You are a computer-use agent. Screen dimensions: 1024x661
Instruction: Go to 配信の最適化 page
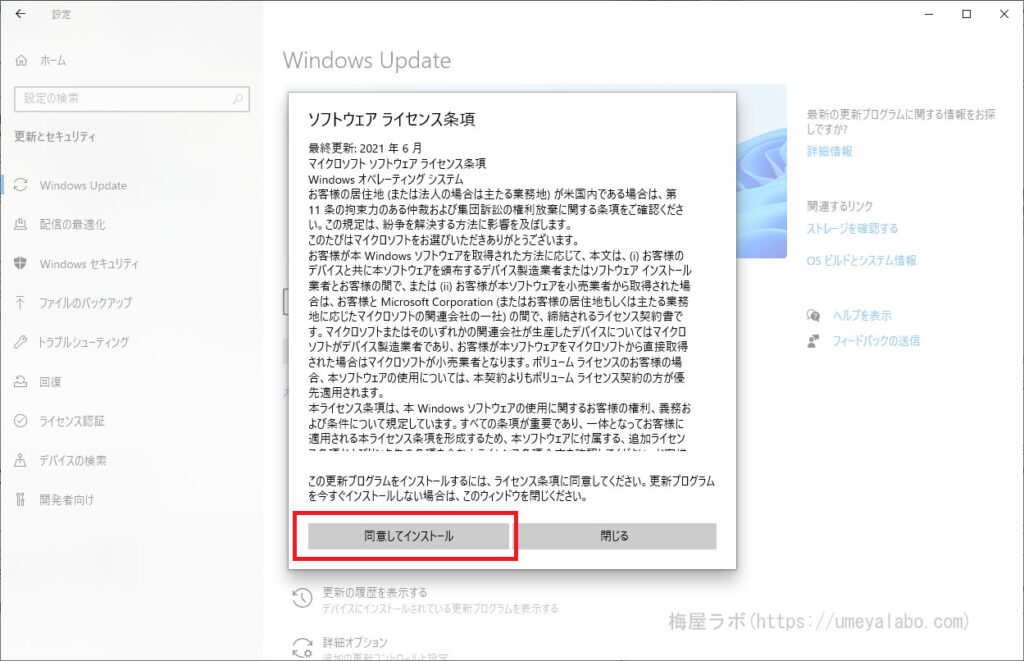(x=72, y=225)
